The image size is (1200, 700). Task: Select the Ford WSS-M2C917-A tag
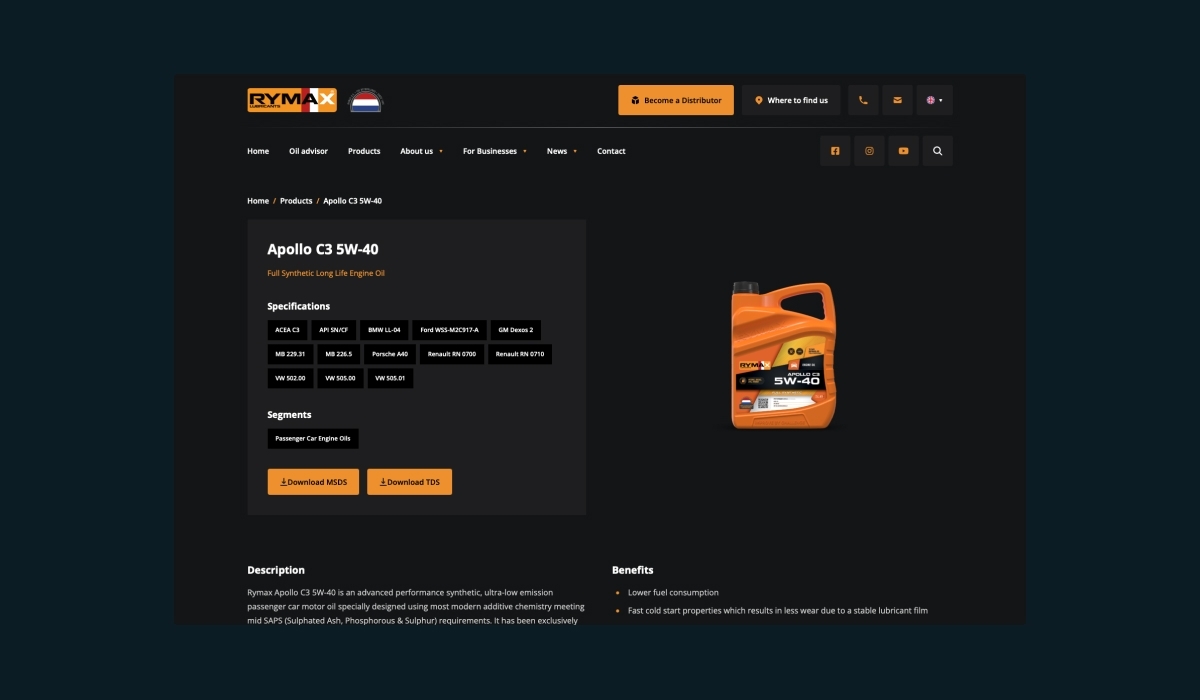tap(449, 329)
